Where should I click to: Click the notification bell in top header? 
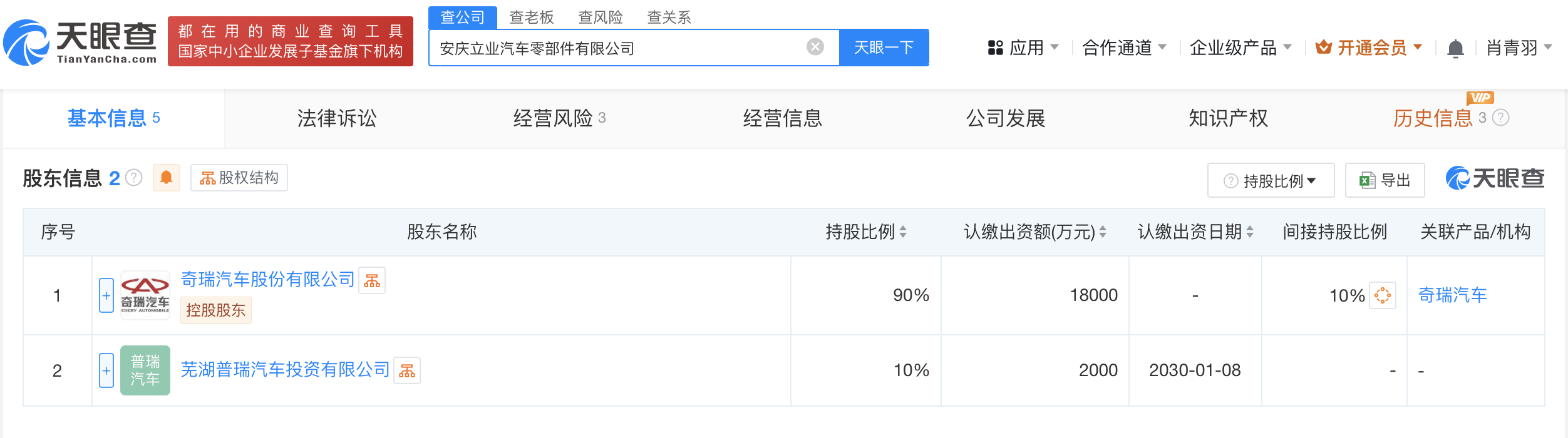click(x=1455, y=48)
